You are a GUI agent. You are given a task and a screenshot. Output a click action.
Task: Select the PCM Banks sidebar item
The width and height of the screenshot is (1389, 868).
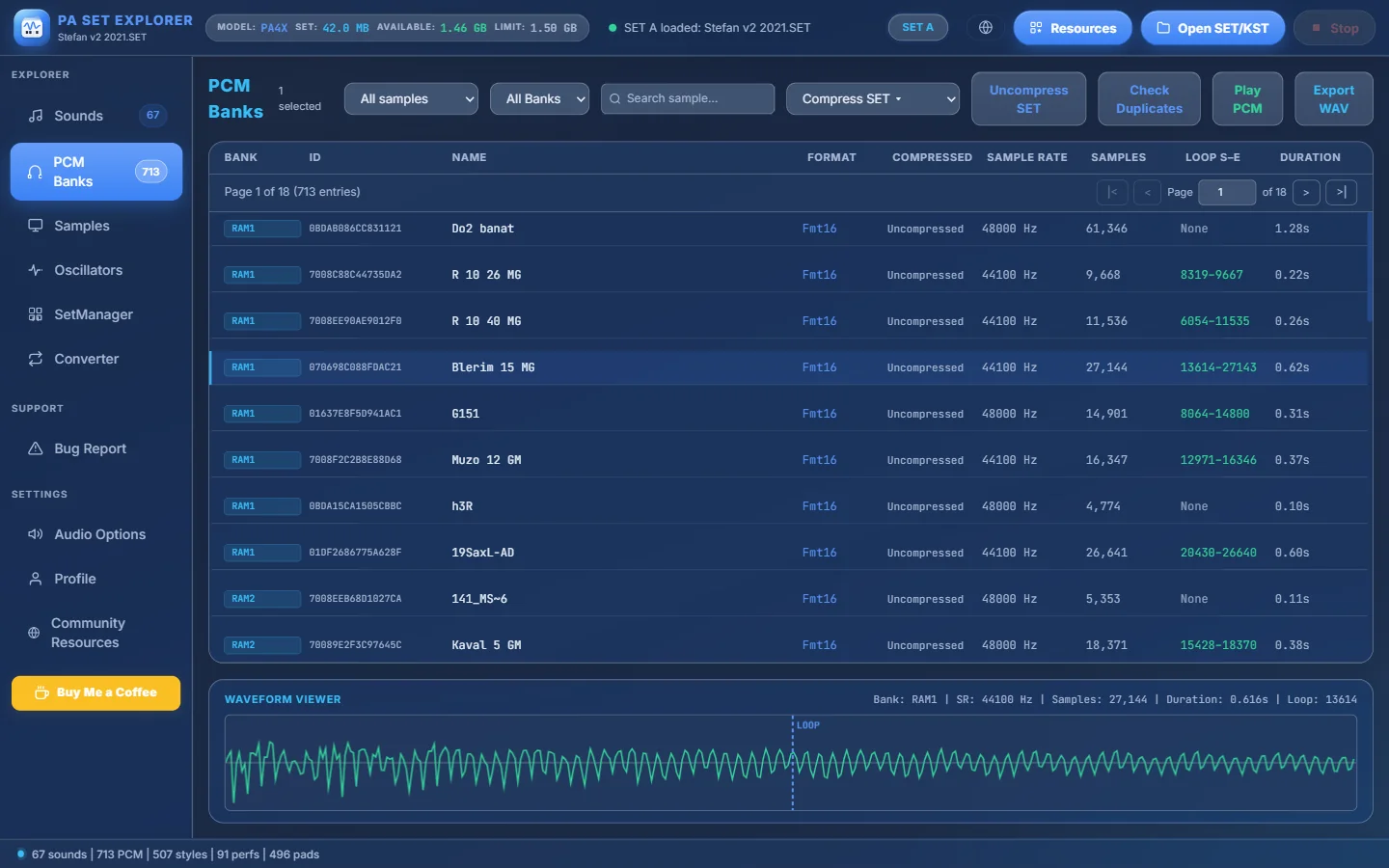96,172
